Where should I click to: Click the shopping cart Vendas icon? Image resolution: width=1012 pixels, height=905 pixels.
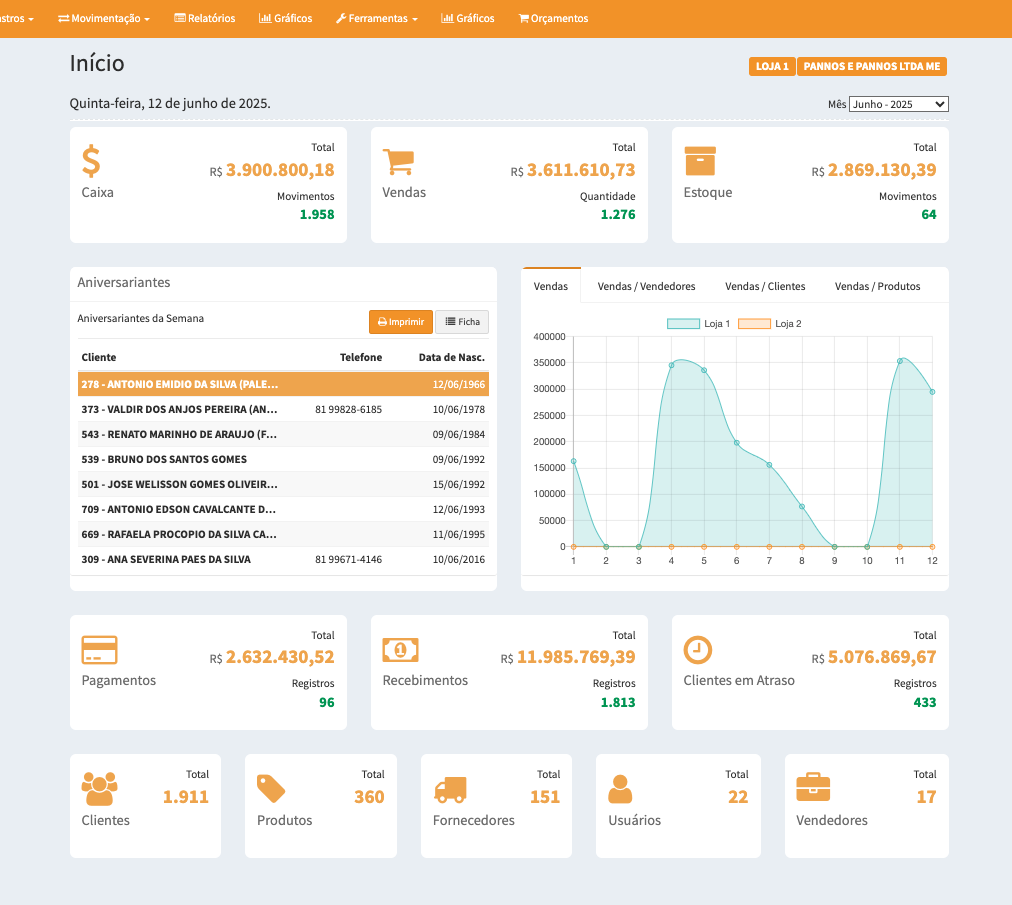point(398,162)
